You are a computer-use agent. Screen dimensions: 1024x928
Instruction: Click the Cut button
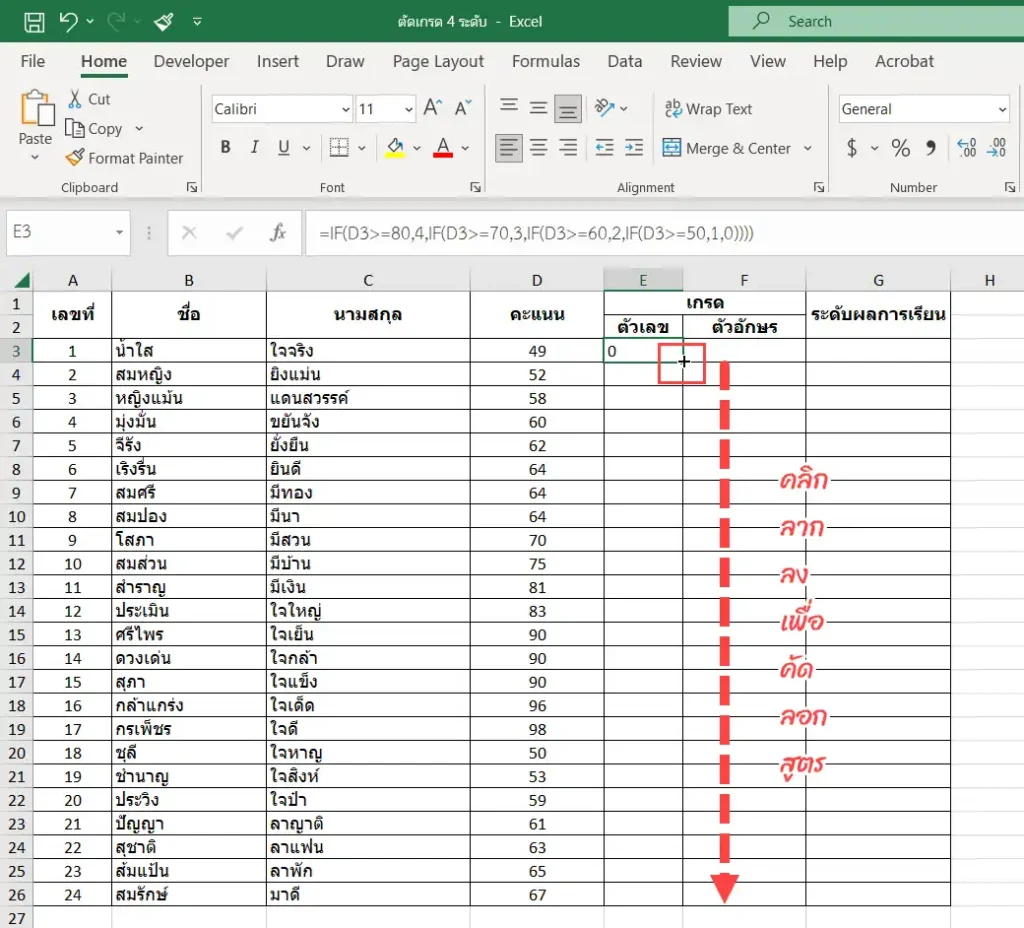coord(89,99)
